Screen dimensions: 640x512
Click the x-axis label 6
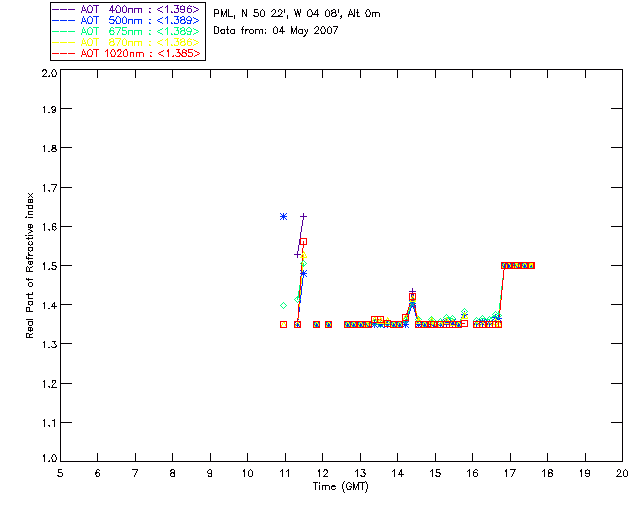click(98, 473)
